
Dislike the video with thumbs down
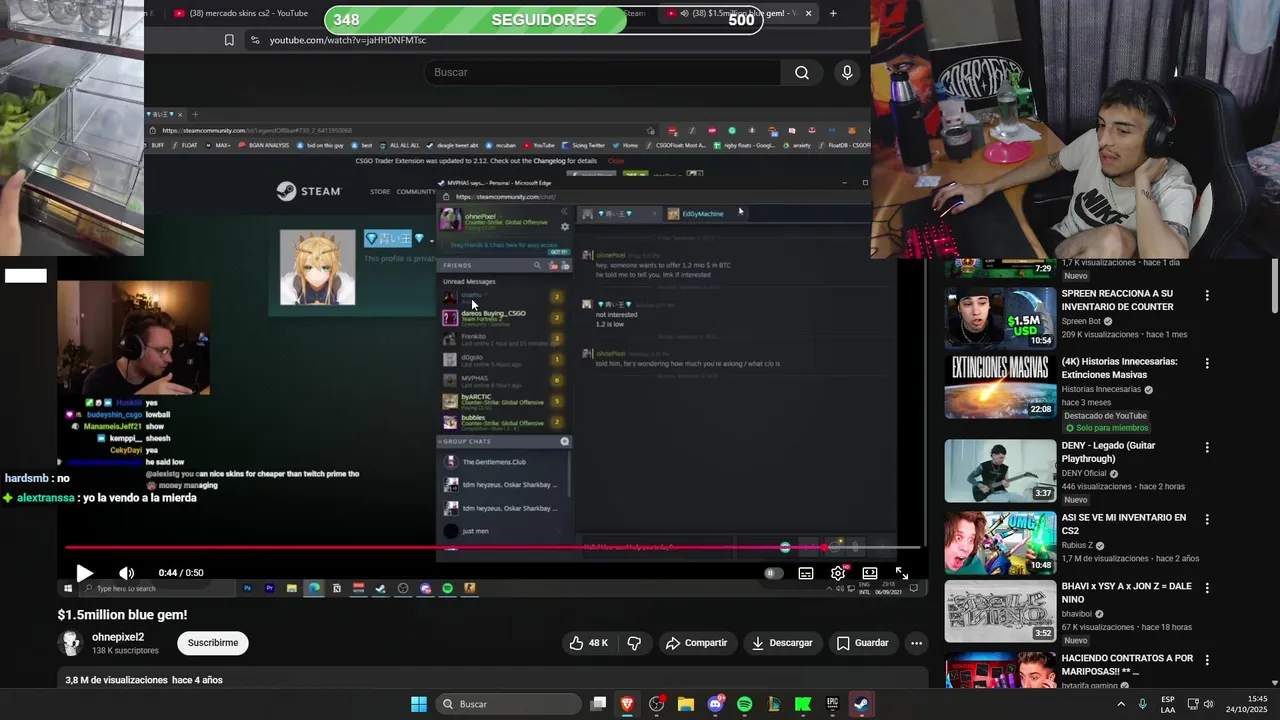click(x=634, y=643)
